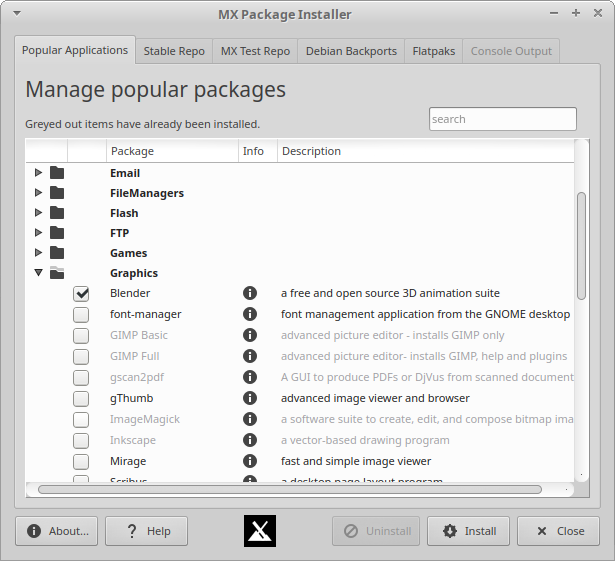Install the selected packages
Image resolution: width=615 pixels, height=561 pixels.
coord(468,531)
